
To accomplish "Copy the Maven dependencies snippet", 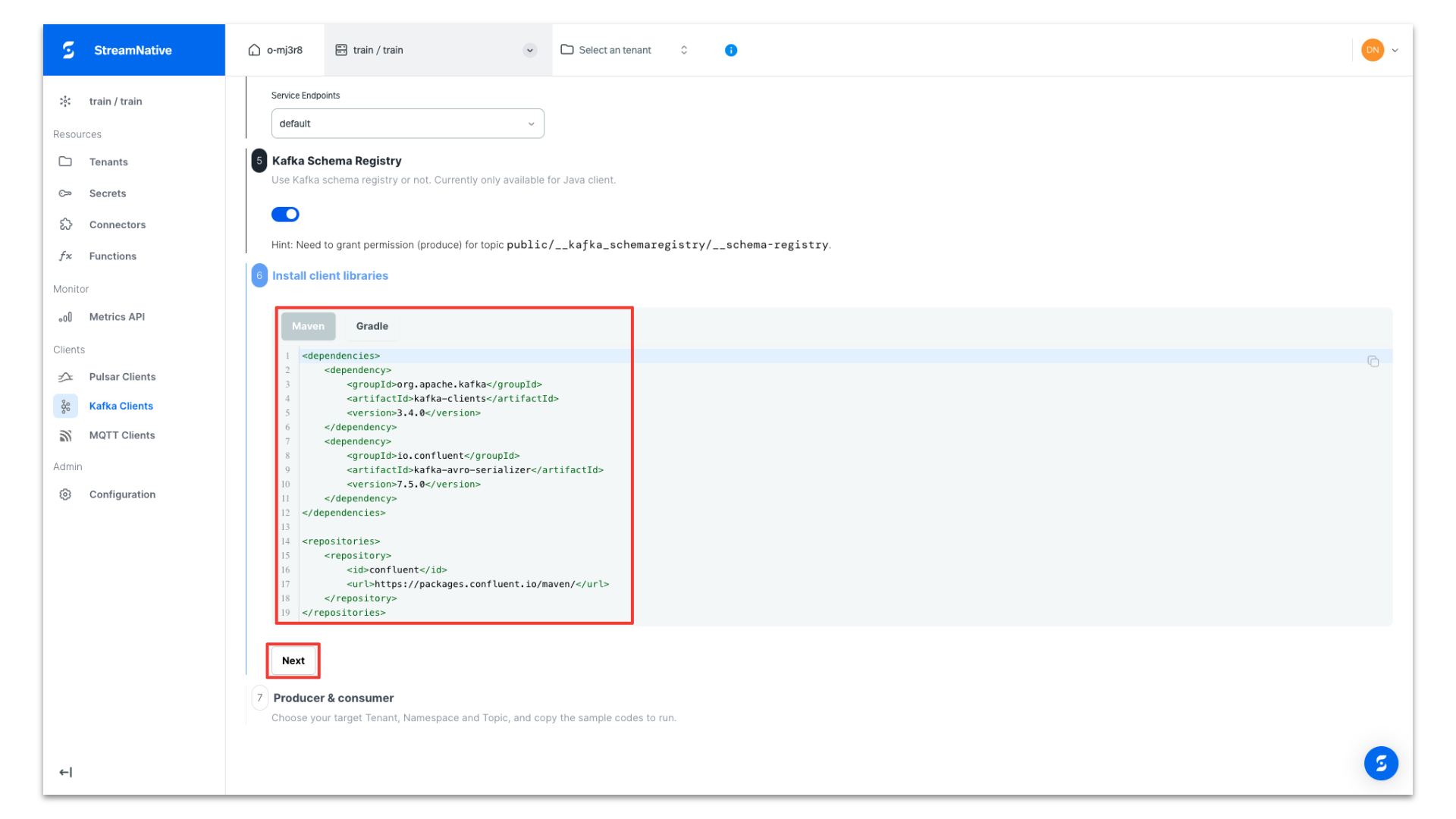I will click(x=1373, y=361).
